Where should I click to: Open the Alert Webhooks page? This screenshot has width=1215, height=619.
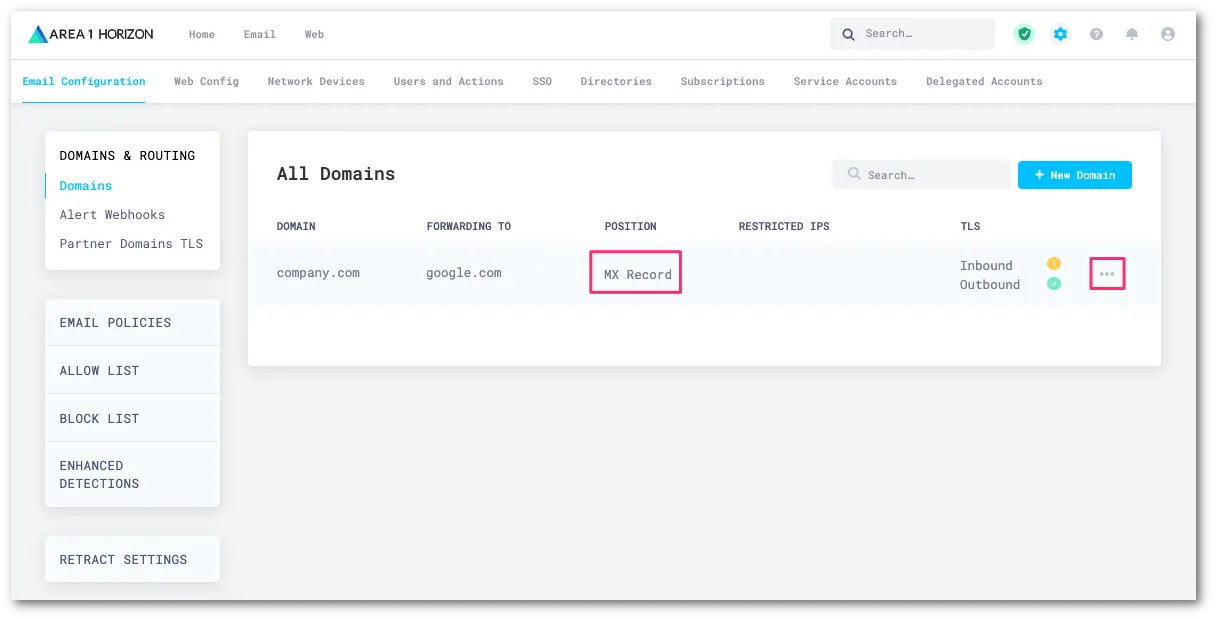coord(112,214)
